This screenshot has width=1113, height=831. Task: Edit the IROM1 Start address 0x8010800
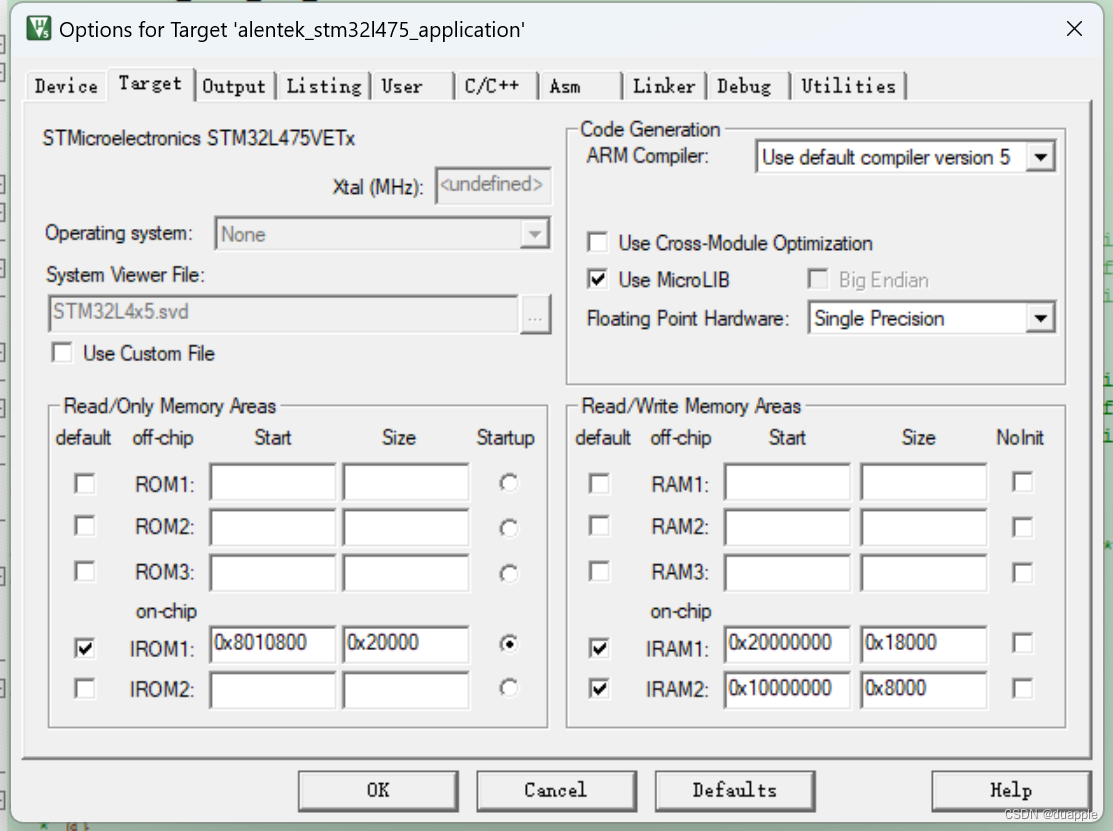pos(273,644)
